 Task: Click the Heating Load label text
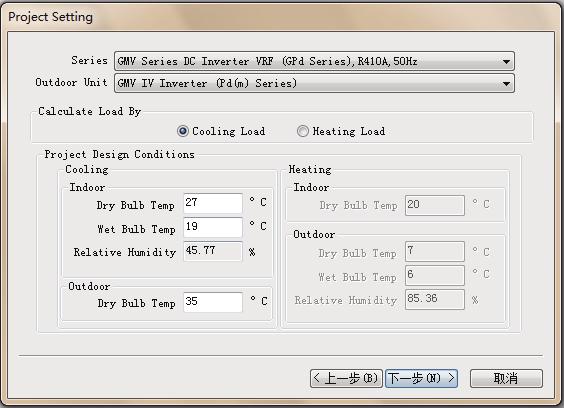(x=349, y=131)
